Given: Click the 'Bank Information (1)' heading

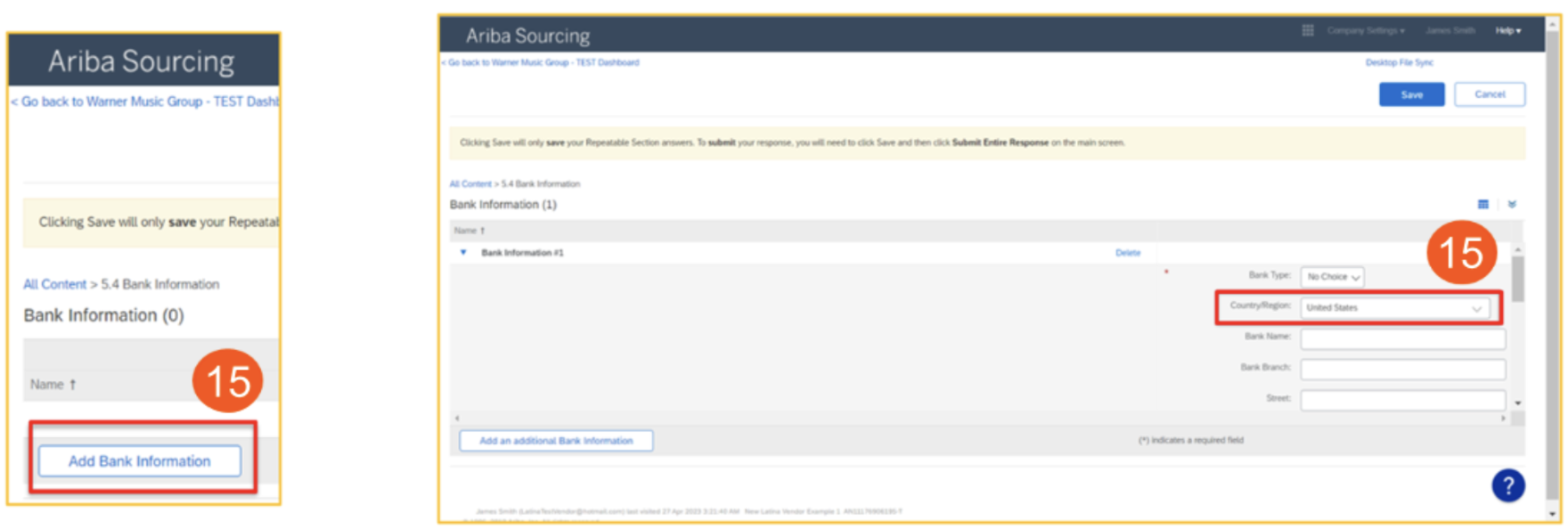Looking at the screenshot, I should tap(503, 204).
